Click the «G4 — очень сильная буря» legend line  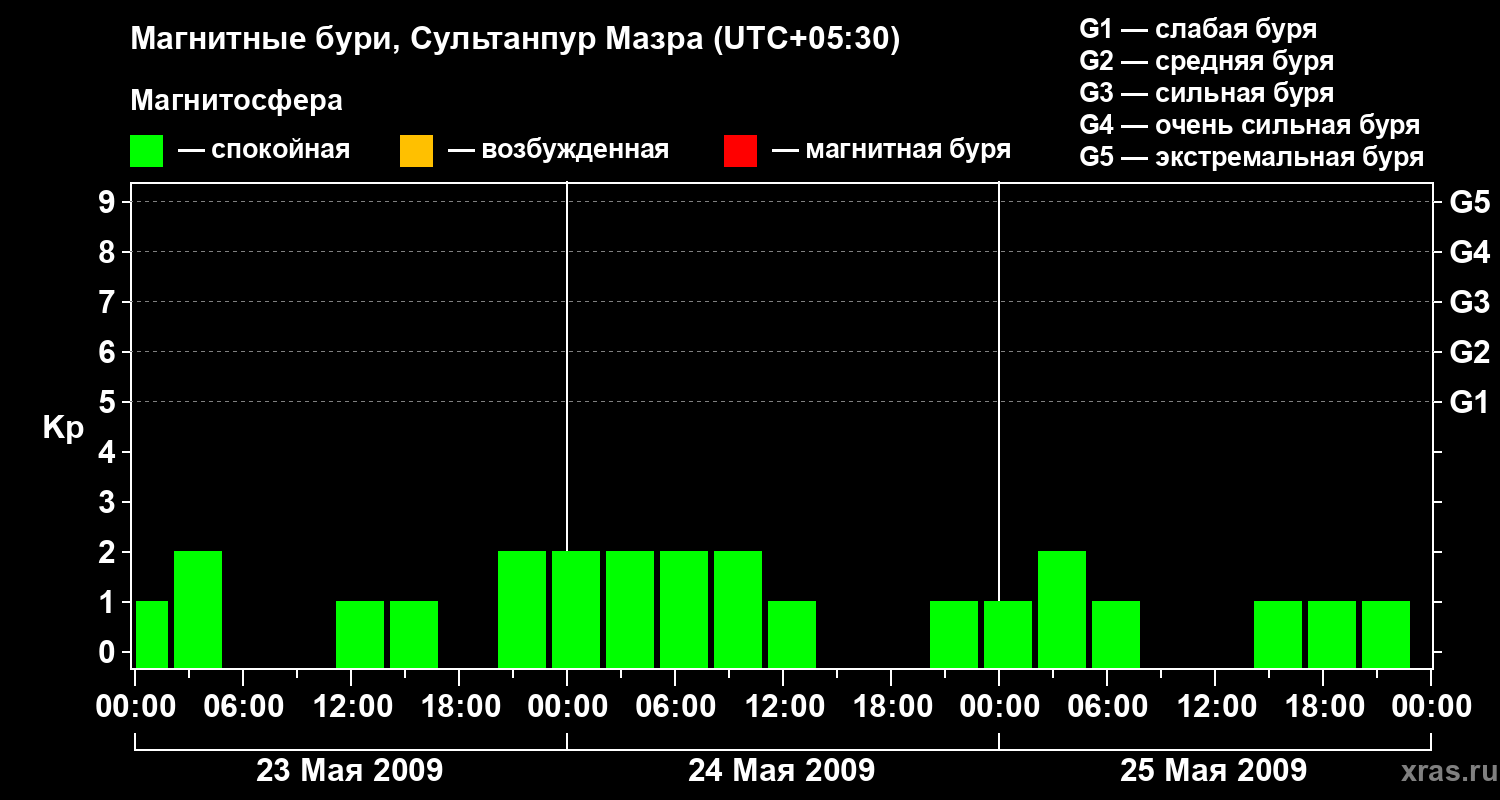[1250, 125]
